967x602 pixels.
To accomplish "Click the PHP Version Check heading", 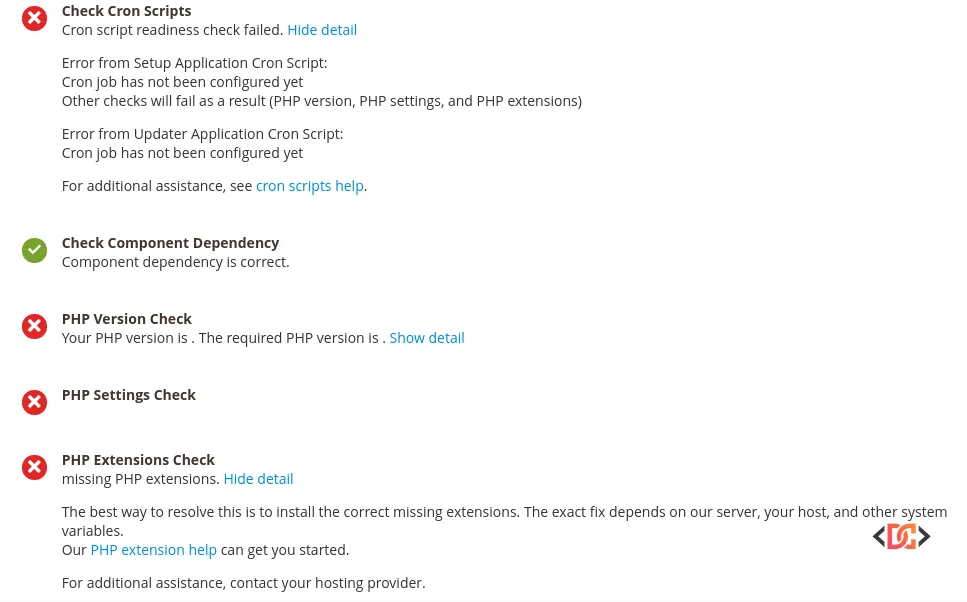I will click(x=126, y=318).
